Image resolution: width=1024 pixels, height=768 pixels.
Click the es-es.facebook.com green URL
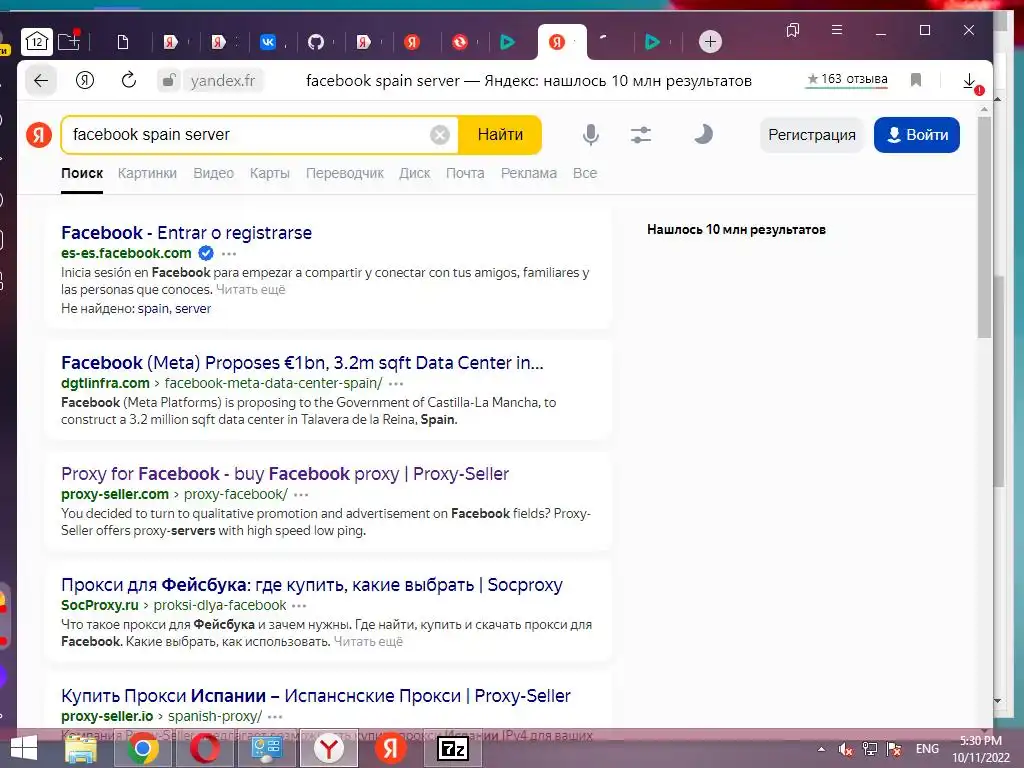(126, 253)
